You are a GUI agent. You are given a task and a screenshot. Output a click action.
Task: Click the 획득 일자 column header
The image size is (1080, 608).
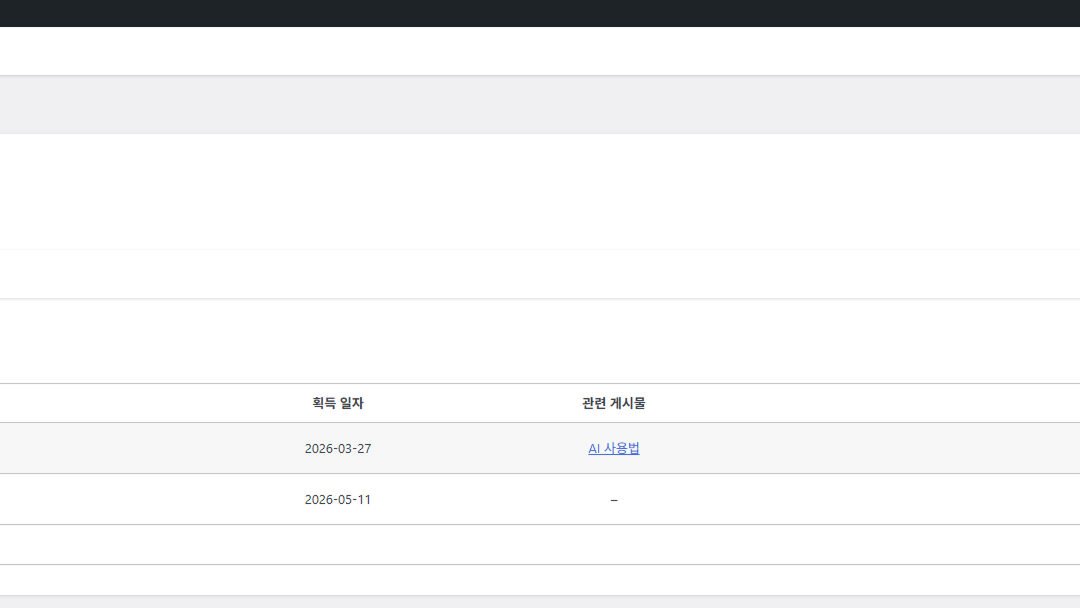pyautogui.click(x=338, y=403)
